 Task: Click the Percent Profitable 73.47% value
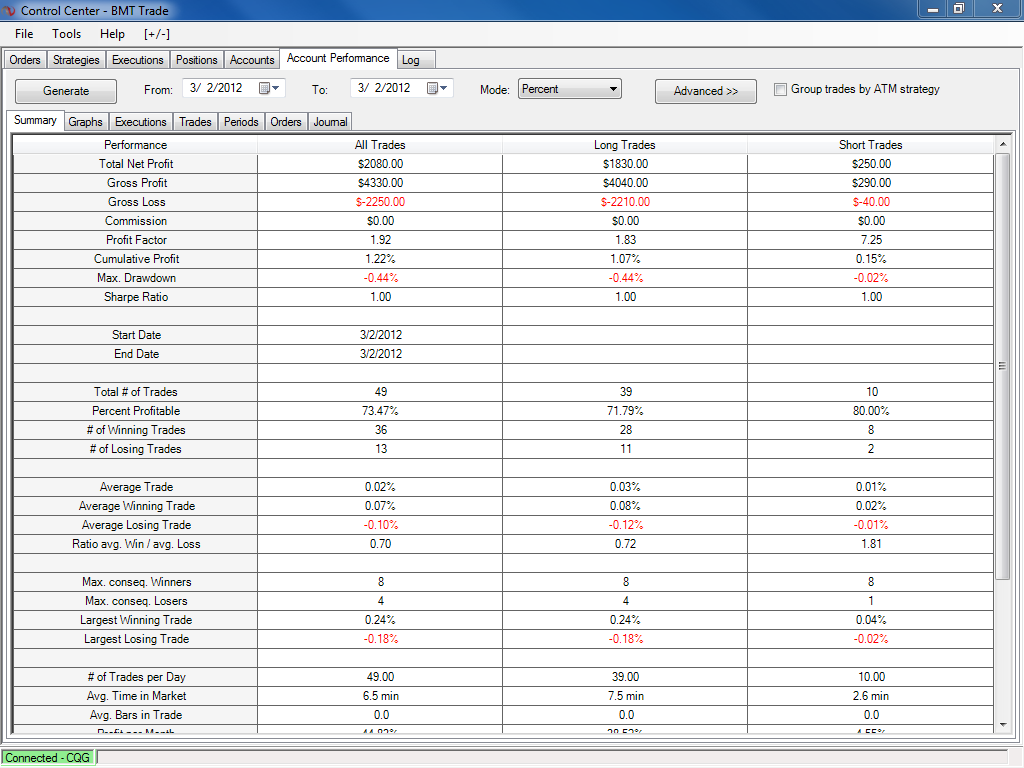[380, 411]
